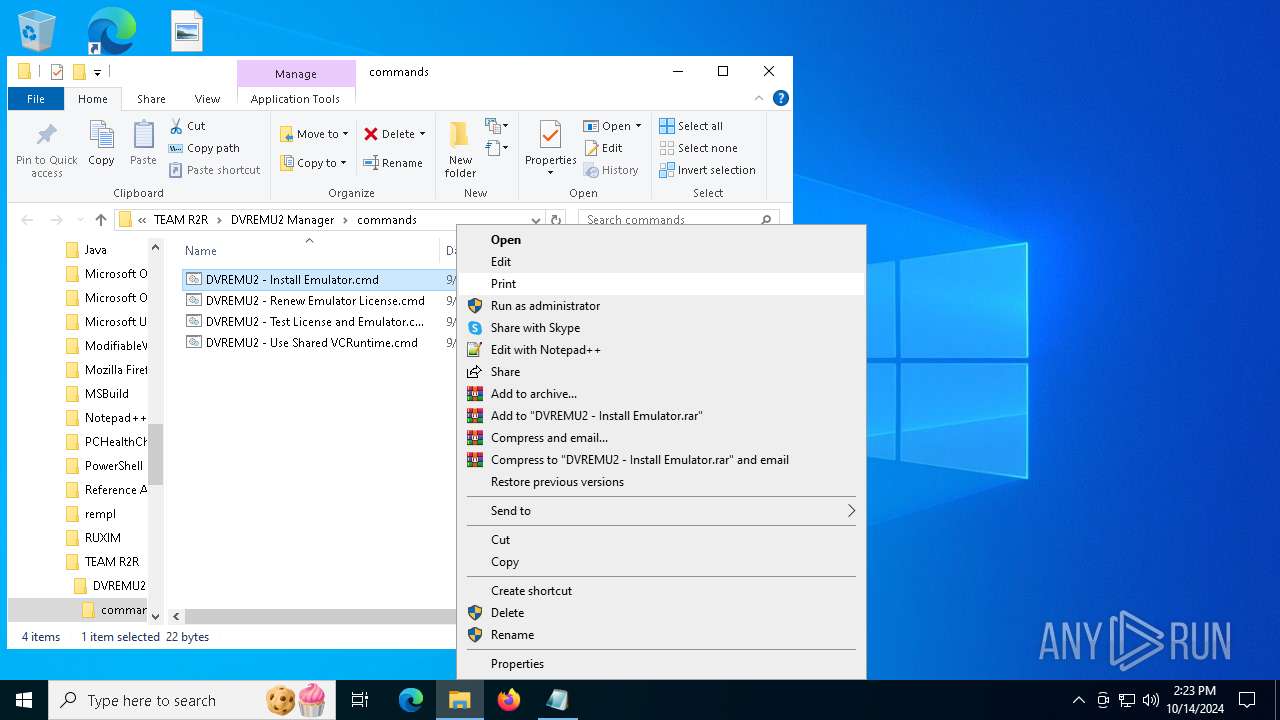Expand the Send to submenu
The image size is (1280, 720).
(x=661, y=511)
